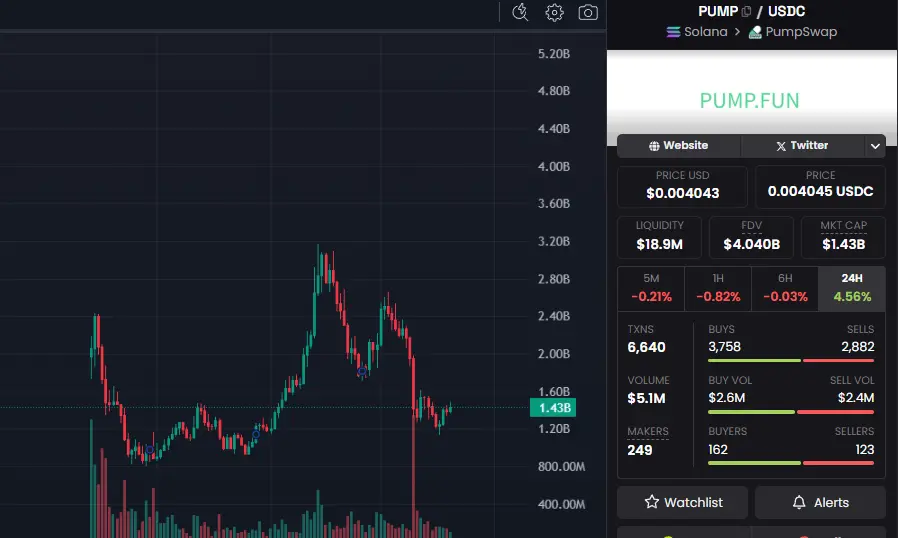Image resolution: width=898 pixels, height=538 pixels.
Task: Click the buys versus sells ratio bar
Action: coord(791,360)
